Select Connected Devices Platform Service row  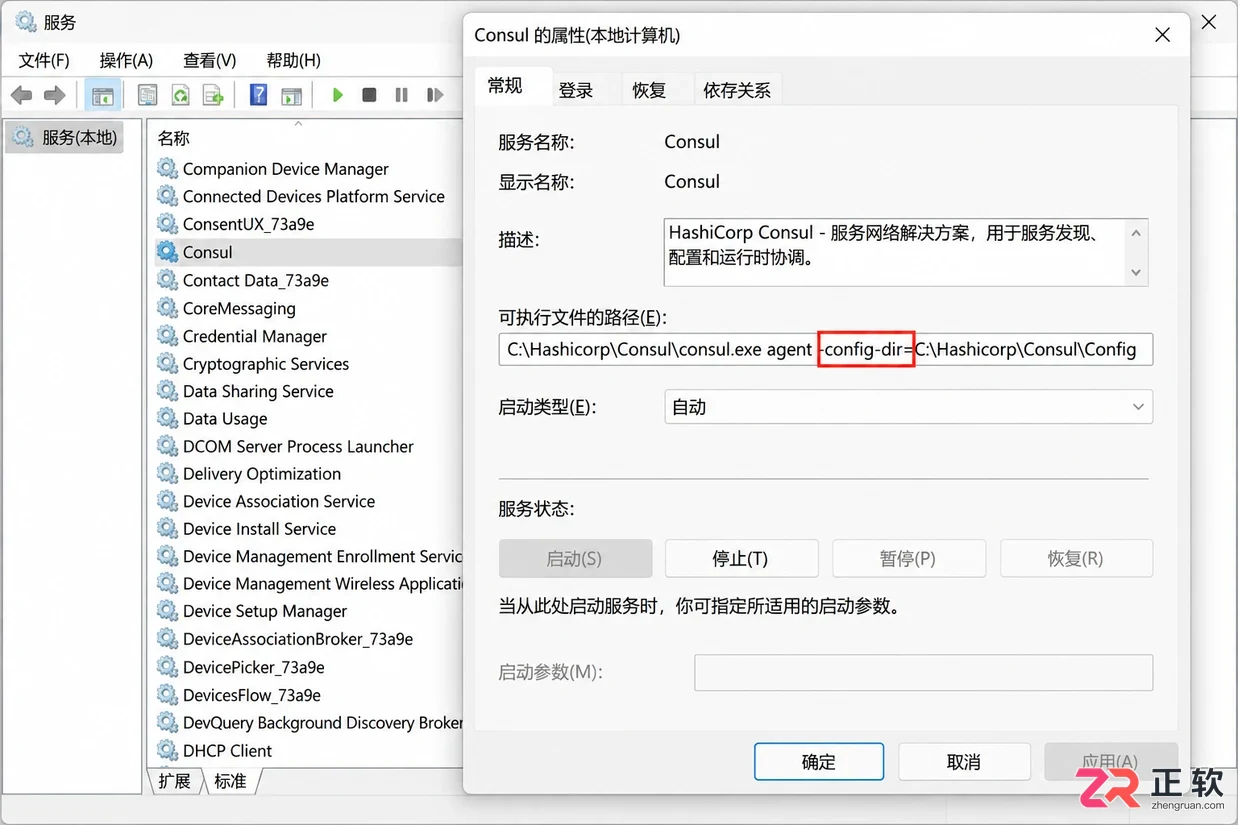click(309, 196)
